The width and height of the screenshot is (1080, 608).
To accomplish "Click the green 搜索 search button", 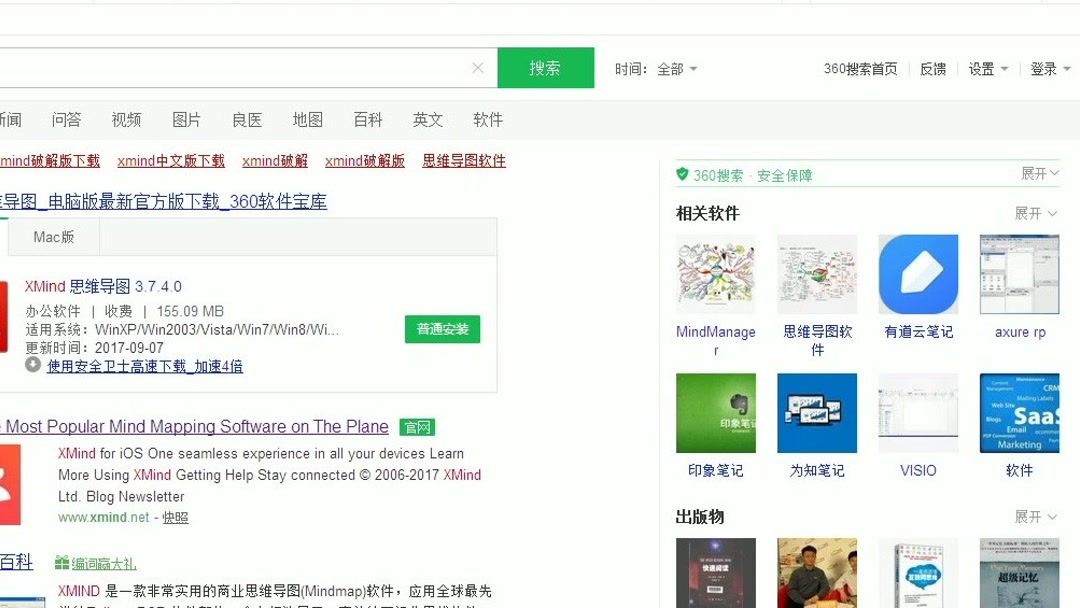I will click(x=546, y=67).
